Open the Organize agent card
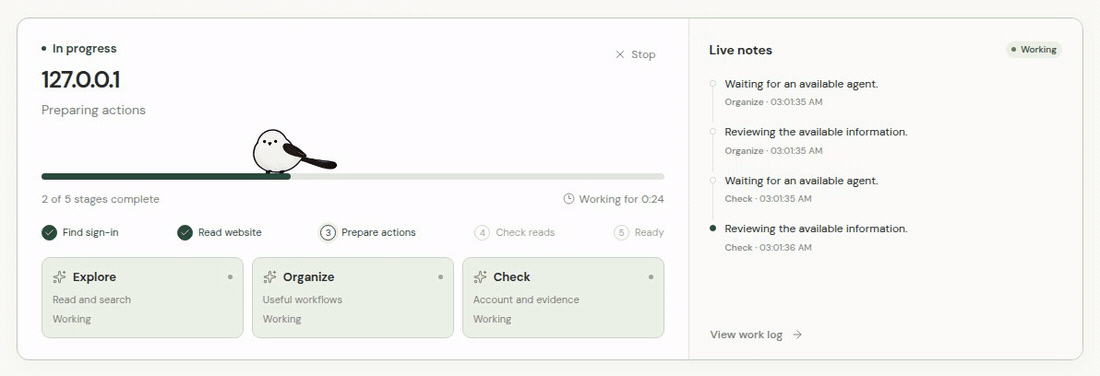This screenshot has width=1100, height=376. tap(353, 297)
